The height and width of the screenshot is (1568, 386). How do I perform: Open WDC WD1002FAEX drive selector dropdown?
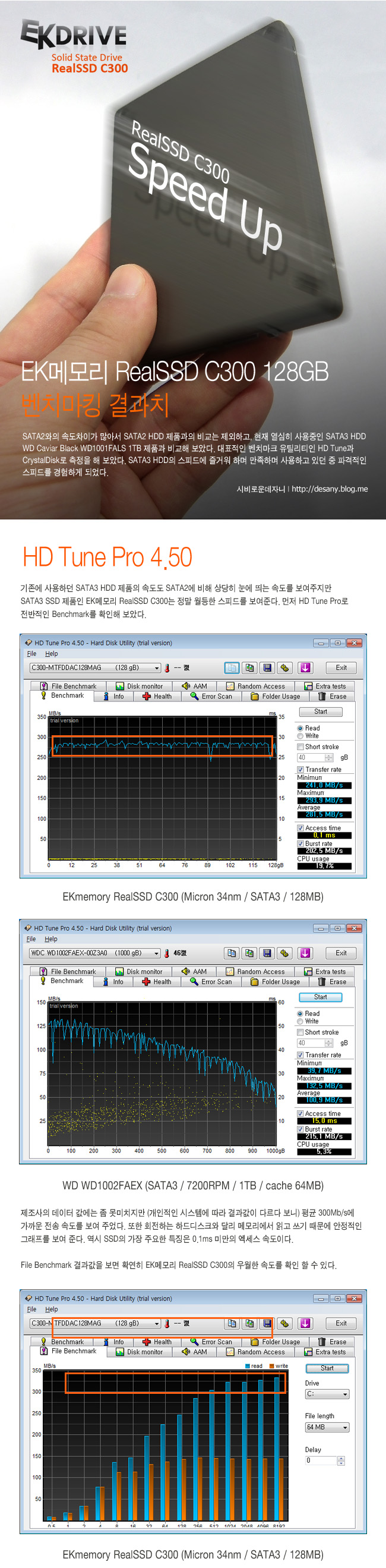95,953
